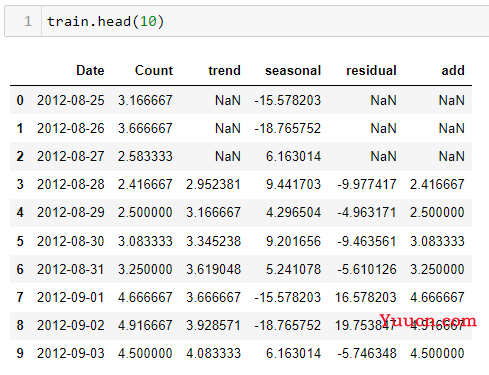The image size is (489, 375).
Task: Click the residual column header
Action: click(371, 70)
